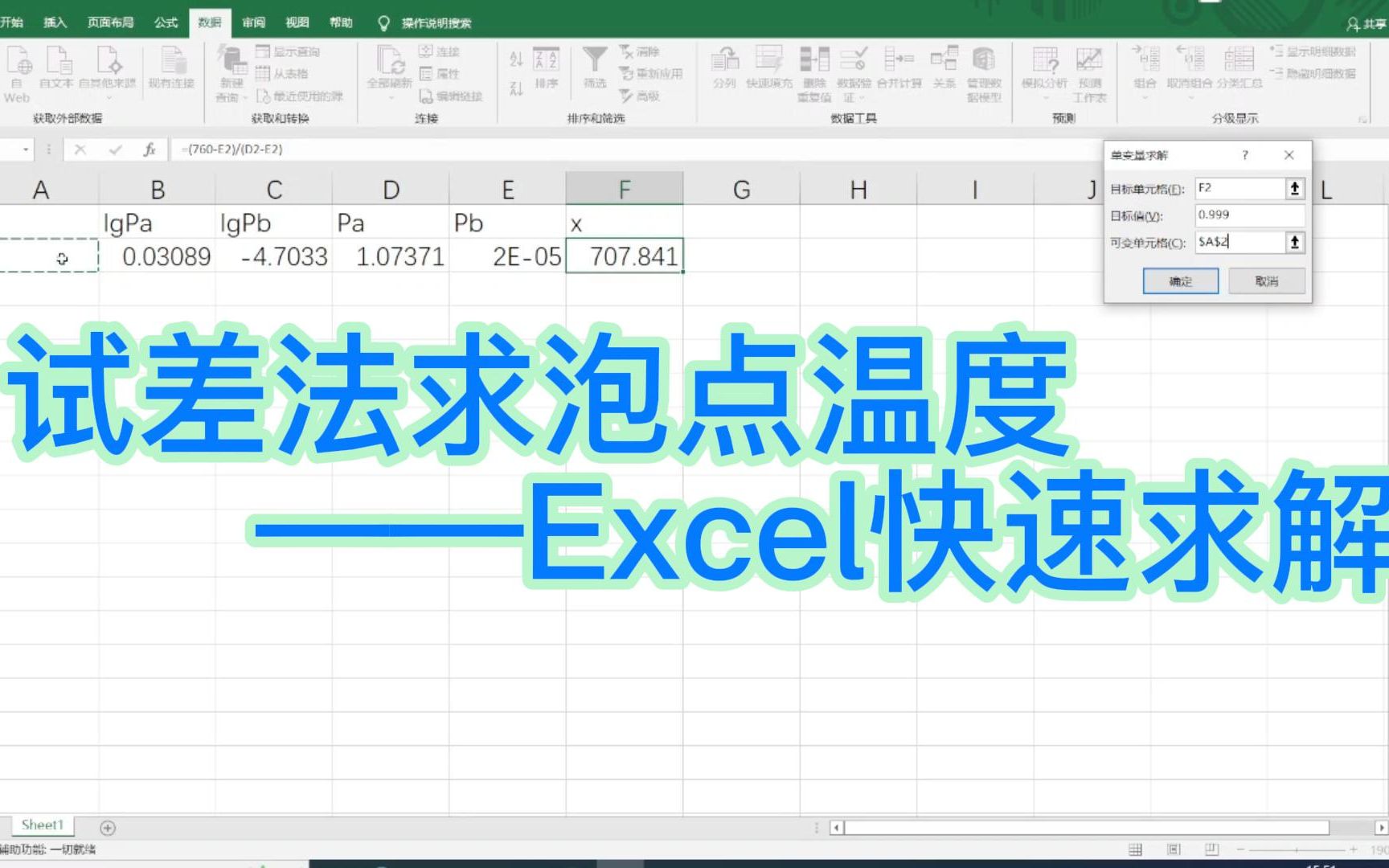Click the From Web (自Web) data icon
This screenshot has height=868, width=1389.
pos(18,74)
